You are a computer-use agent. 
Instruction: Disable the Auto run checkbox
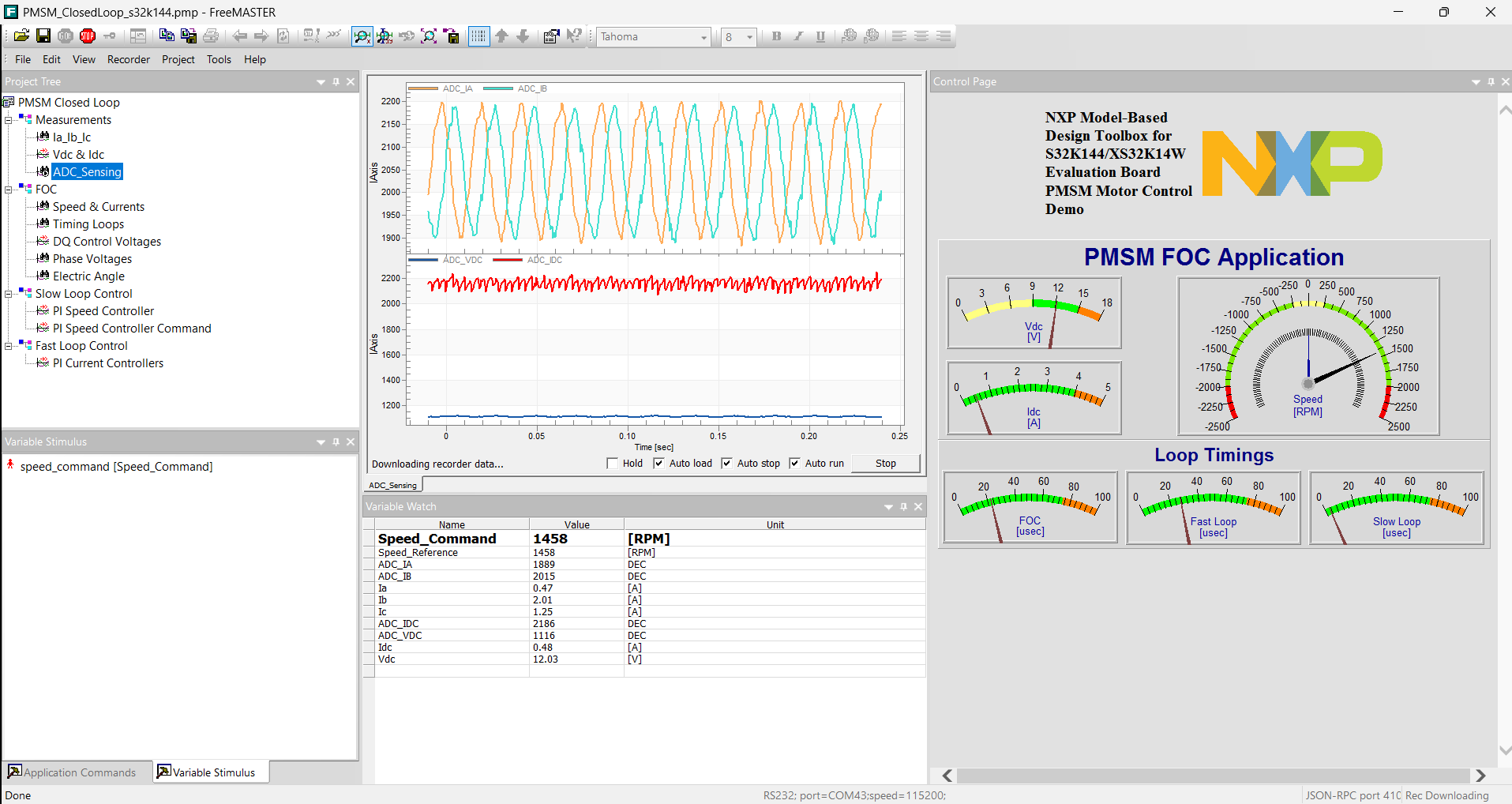coord(794,464)
